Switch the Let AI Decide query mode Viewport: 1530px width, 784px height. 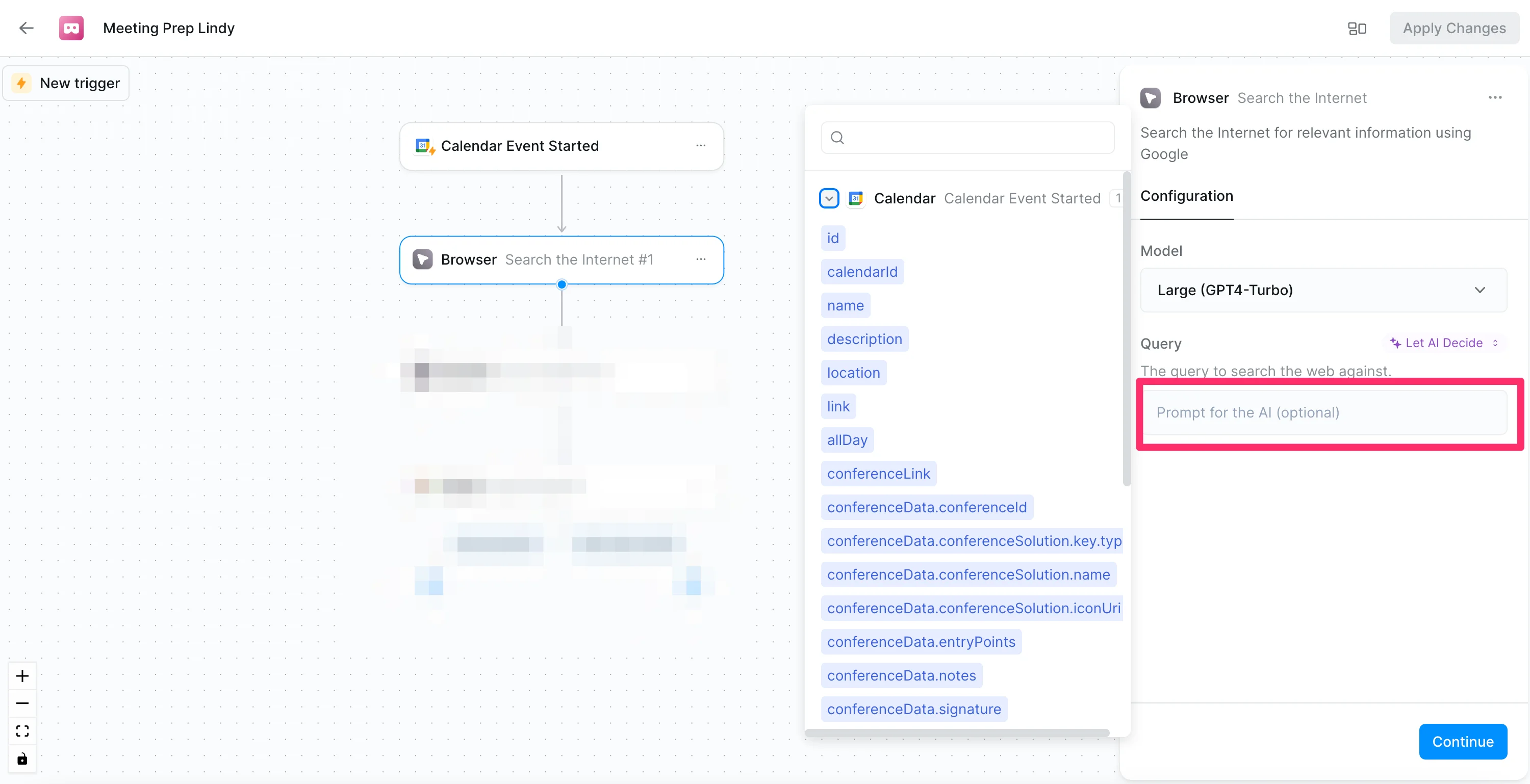coord(1444,343)
